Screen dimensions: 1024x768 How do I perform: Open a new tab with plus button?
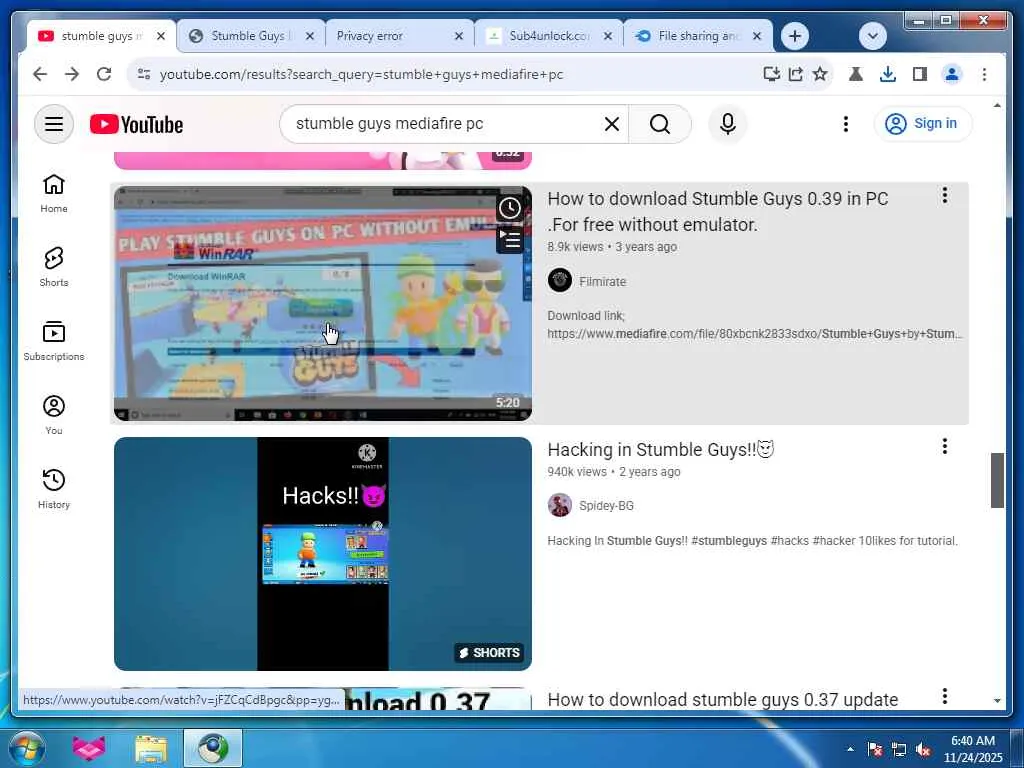(795, 36)
